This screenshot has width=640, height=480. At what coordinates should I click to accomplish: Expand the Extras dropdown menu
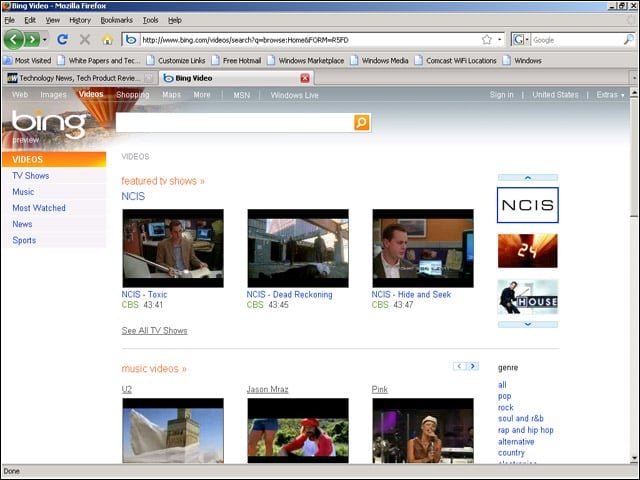point(610,95)
